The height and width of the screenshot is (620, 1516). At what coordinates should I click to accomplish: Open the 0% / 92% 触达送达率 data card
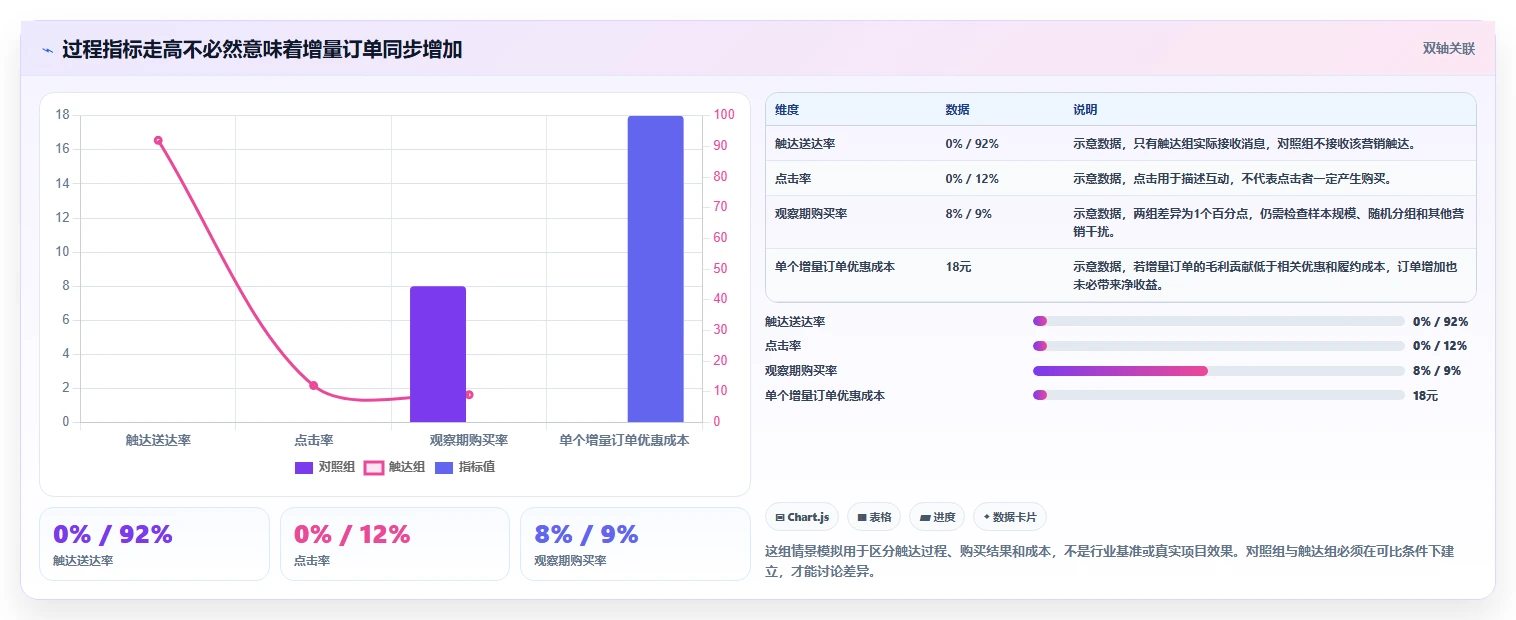tap(155, 544)
